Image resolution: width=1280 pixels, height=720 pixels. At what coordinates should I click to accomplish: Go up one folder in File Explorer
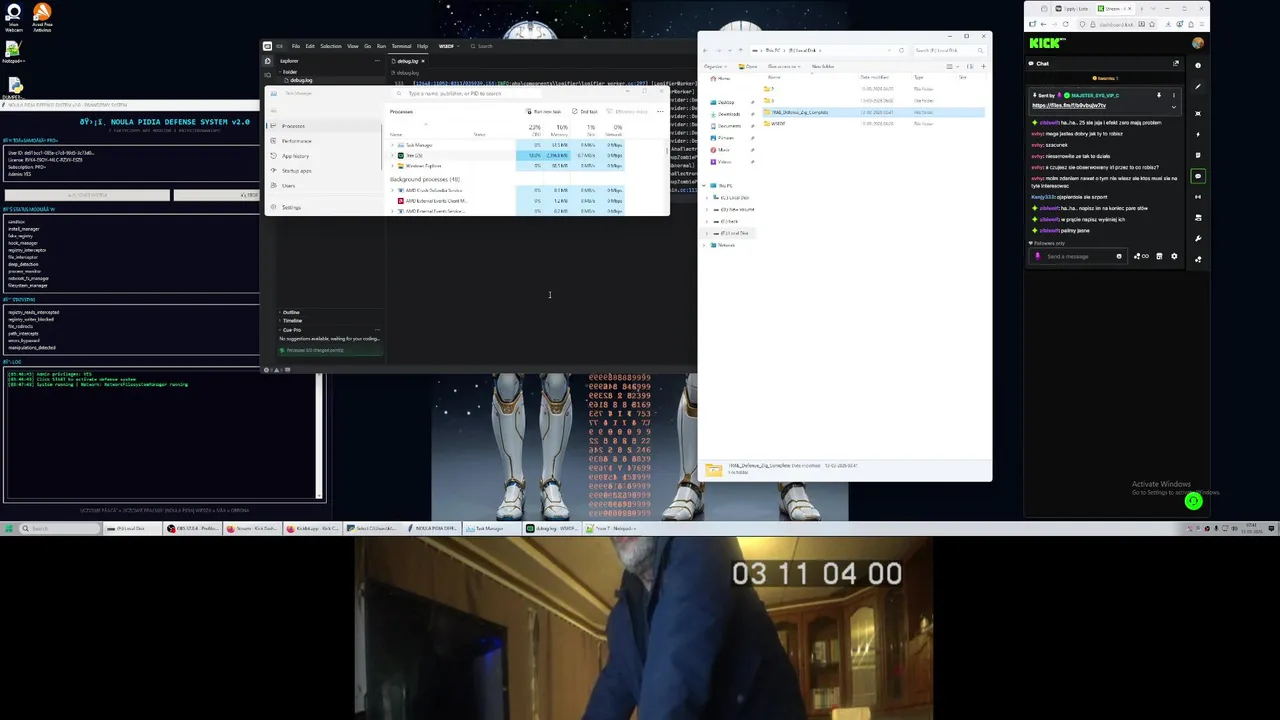coord(741,50)
